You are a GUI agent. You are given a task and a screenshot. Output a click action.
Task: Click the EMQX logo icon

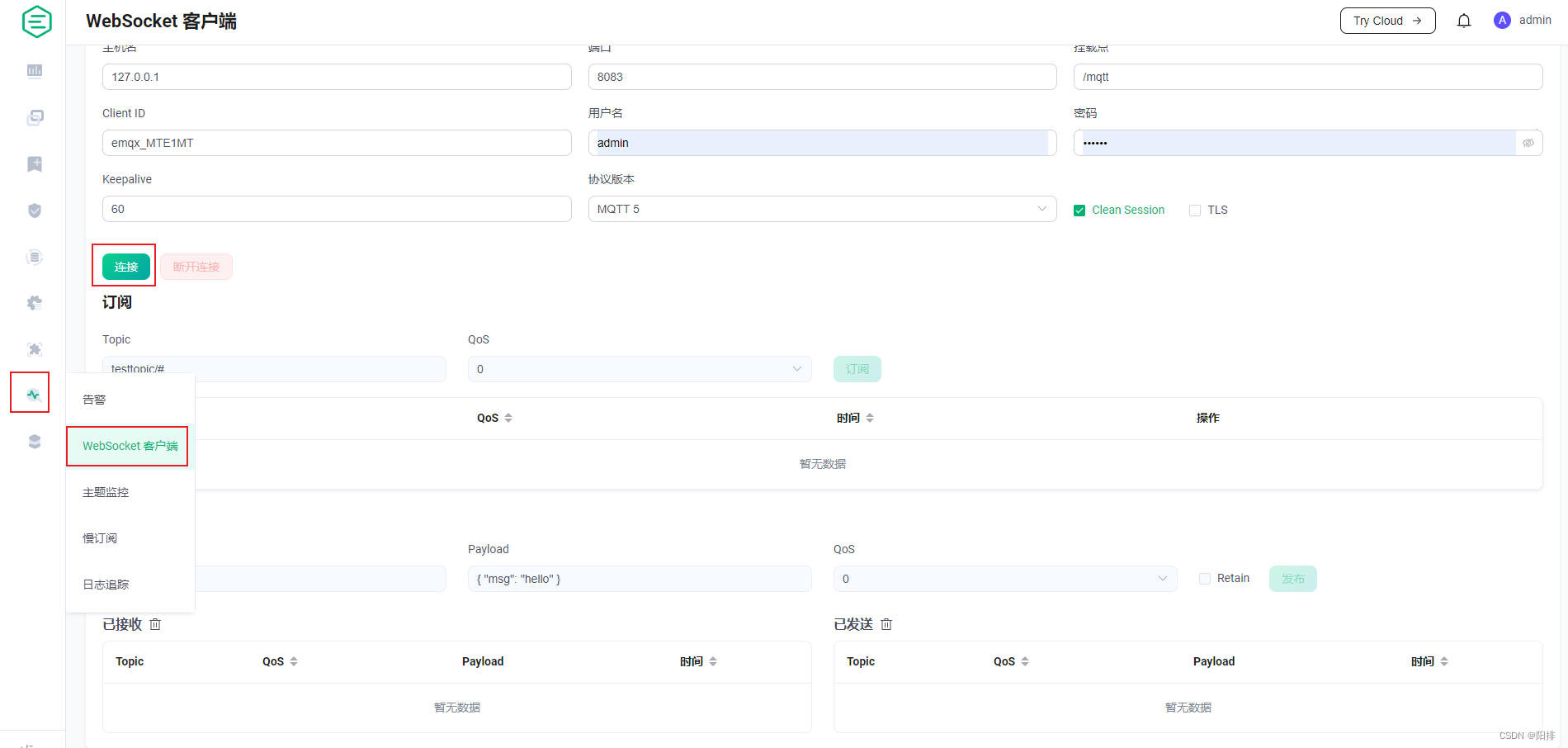point(36,21)
